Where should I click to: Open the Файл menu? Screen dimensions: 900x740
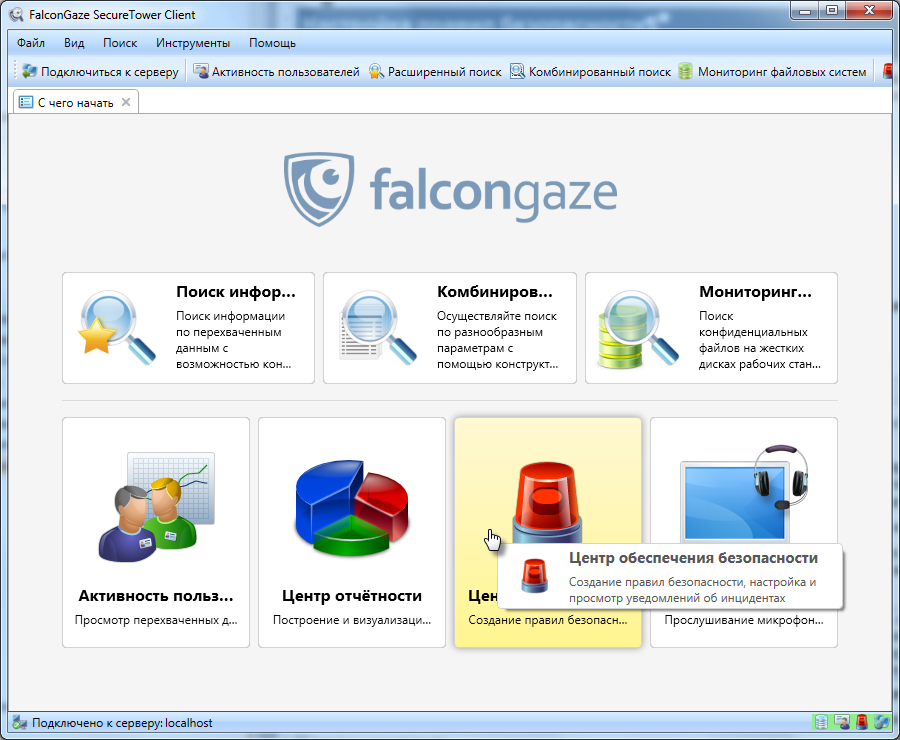pos(30,43)
